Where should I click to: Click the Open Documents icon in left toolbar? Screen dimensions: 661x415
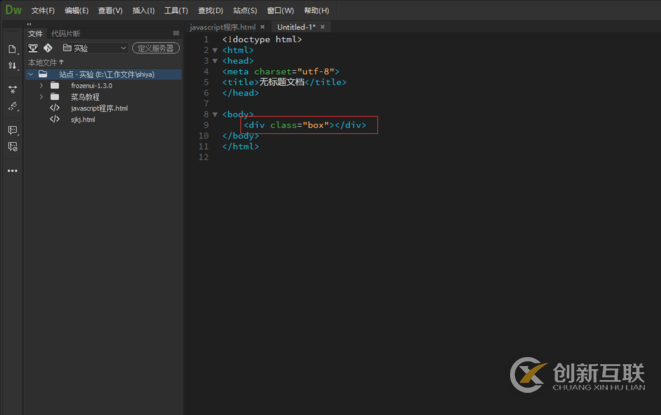point(12,48)
